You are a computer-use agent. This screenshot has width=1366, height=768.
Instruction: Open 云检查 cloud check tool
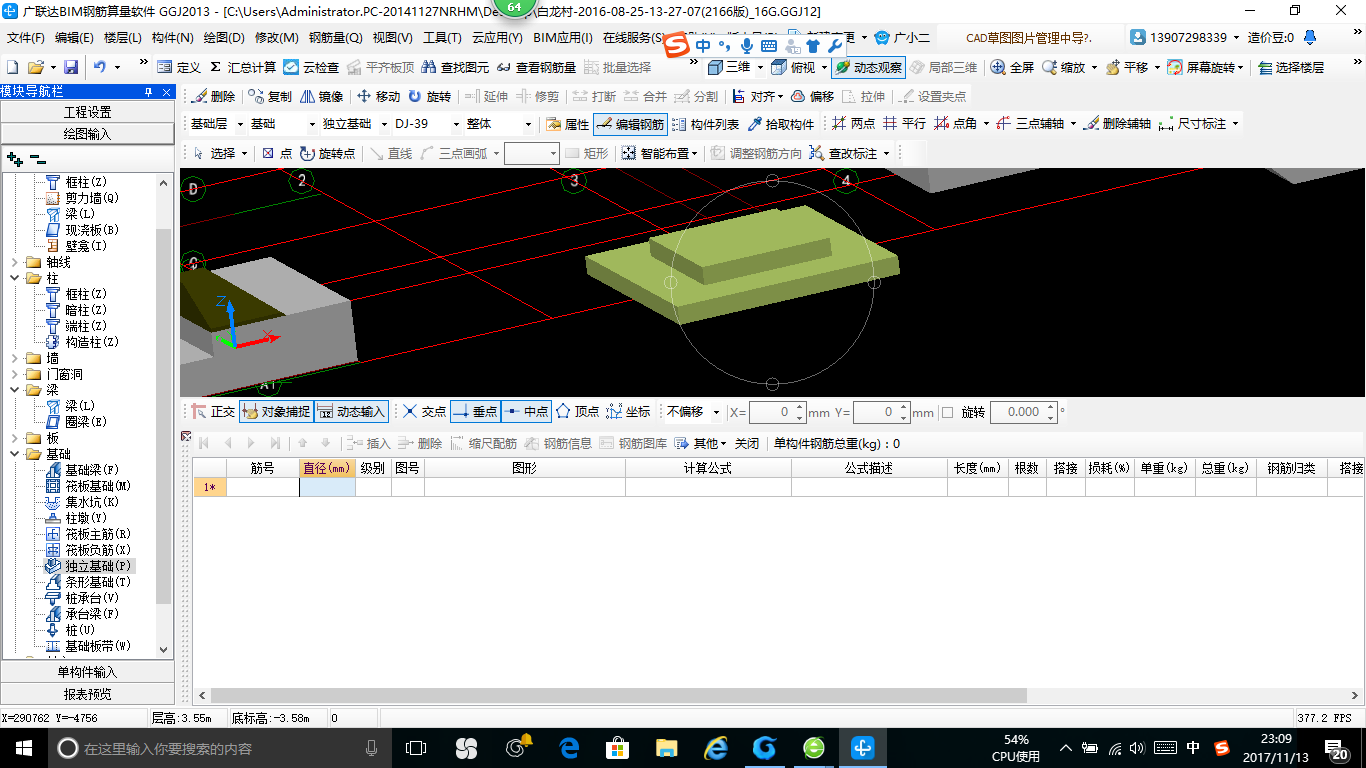coord(311,67)
